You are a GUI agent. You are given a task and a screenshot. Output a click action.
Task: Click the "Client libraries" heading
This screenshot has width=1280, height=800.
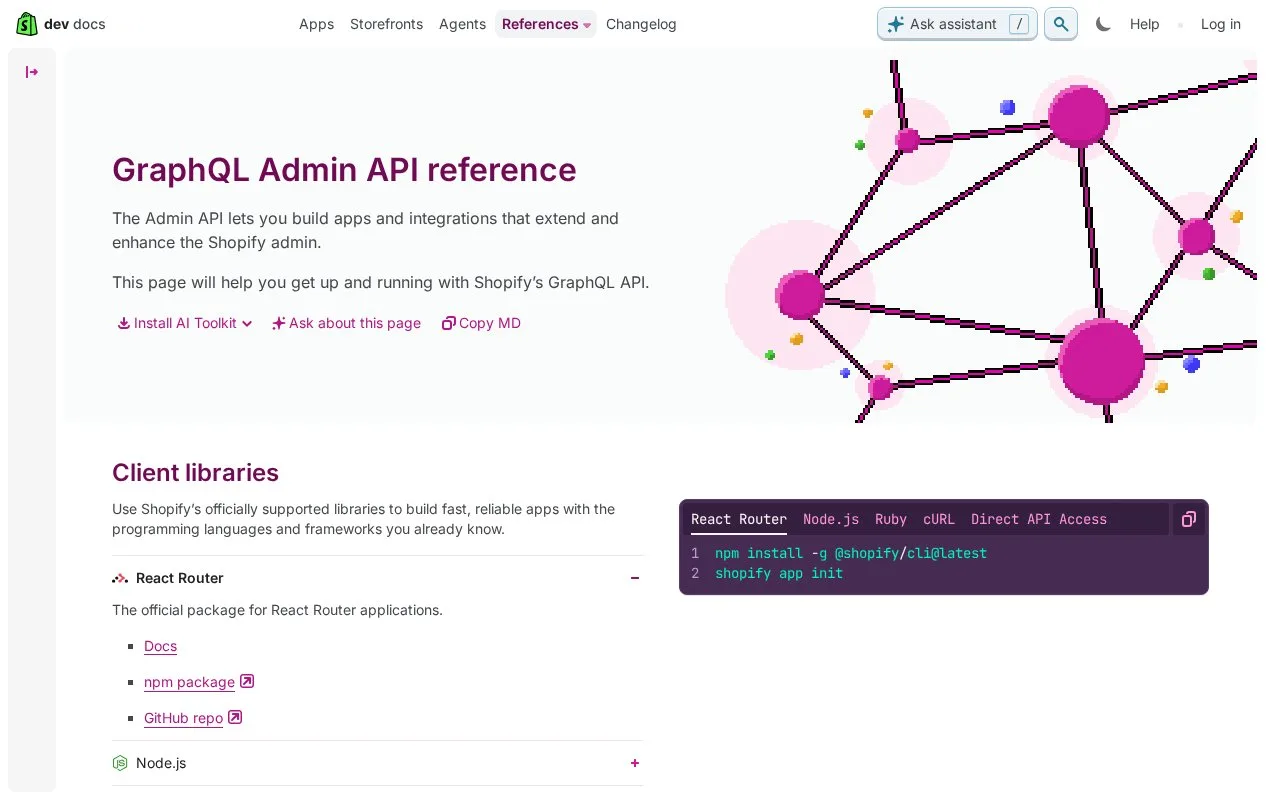point(195,472)
